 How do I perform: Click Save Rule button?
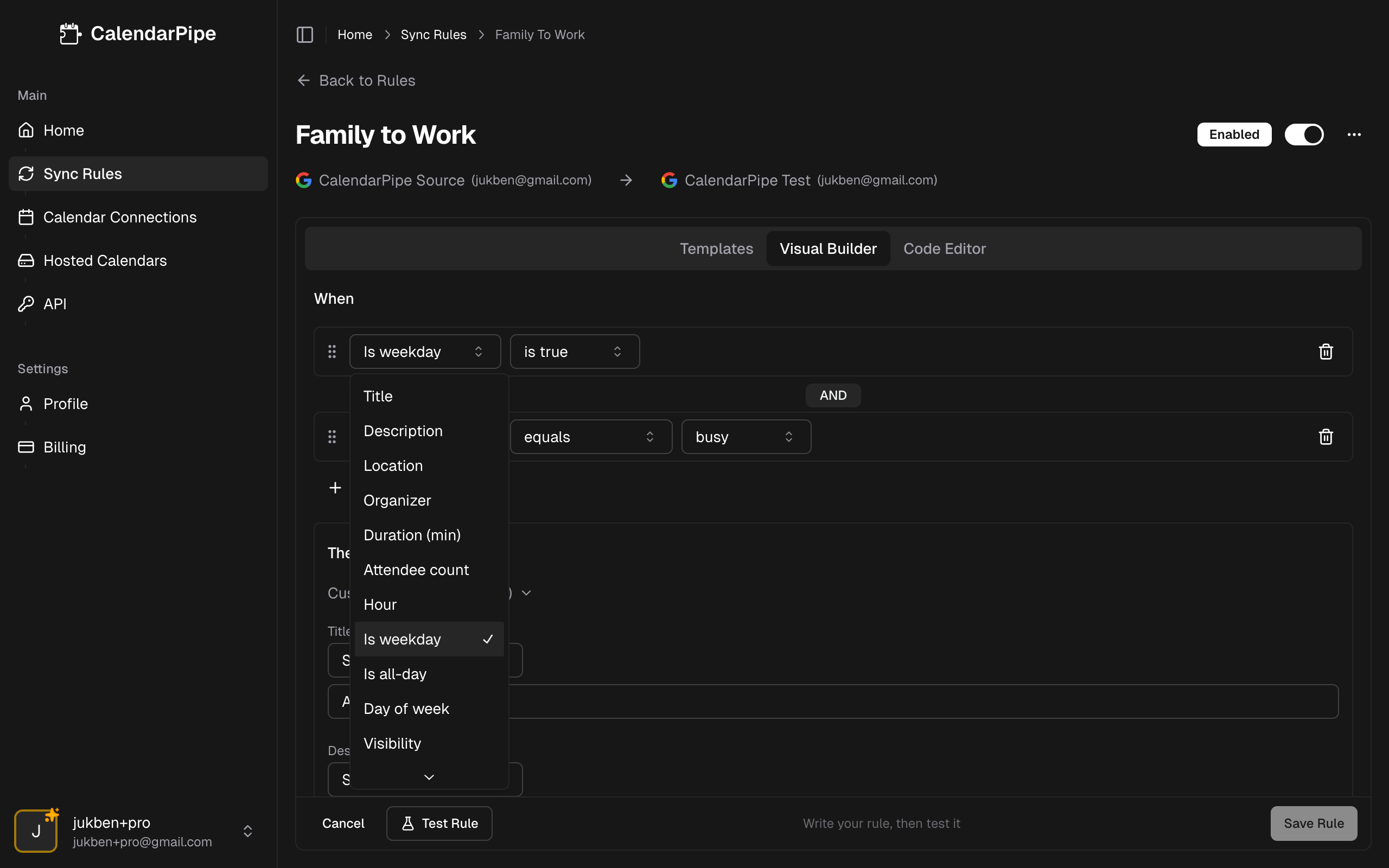[1313, 823]
